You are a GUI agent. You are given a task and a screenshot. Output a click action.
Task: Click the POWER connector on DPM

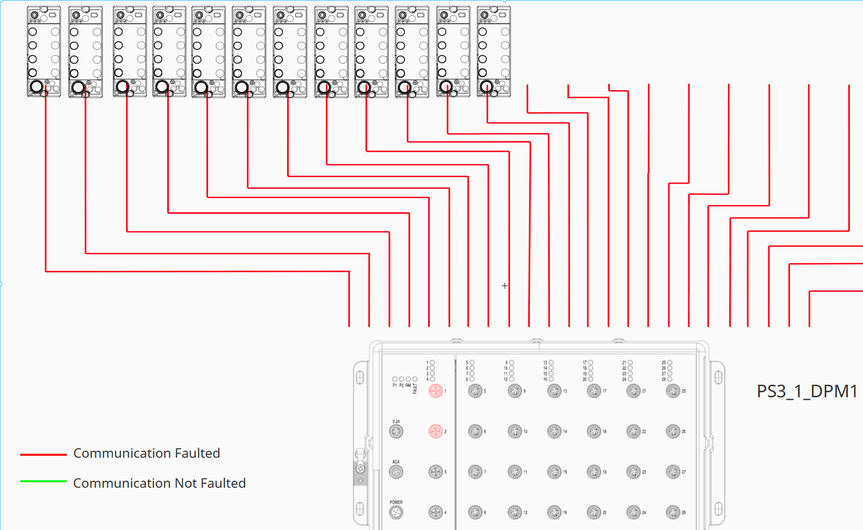[x=396, y=512]
